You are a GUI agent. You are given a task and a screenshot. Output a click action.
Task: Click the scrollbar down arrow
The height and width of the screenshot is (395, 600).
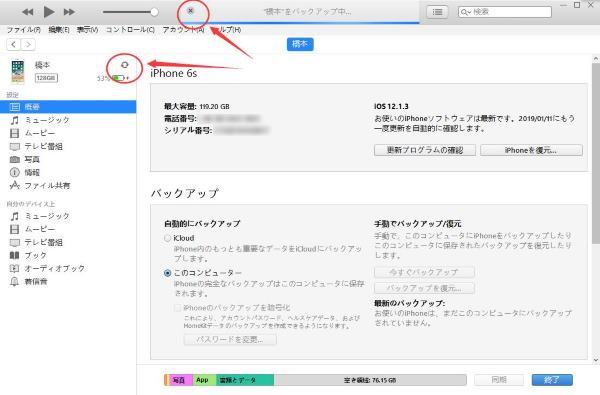pyautogui.click(x=596, y=360)
